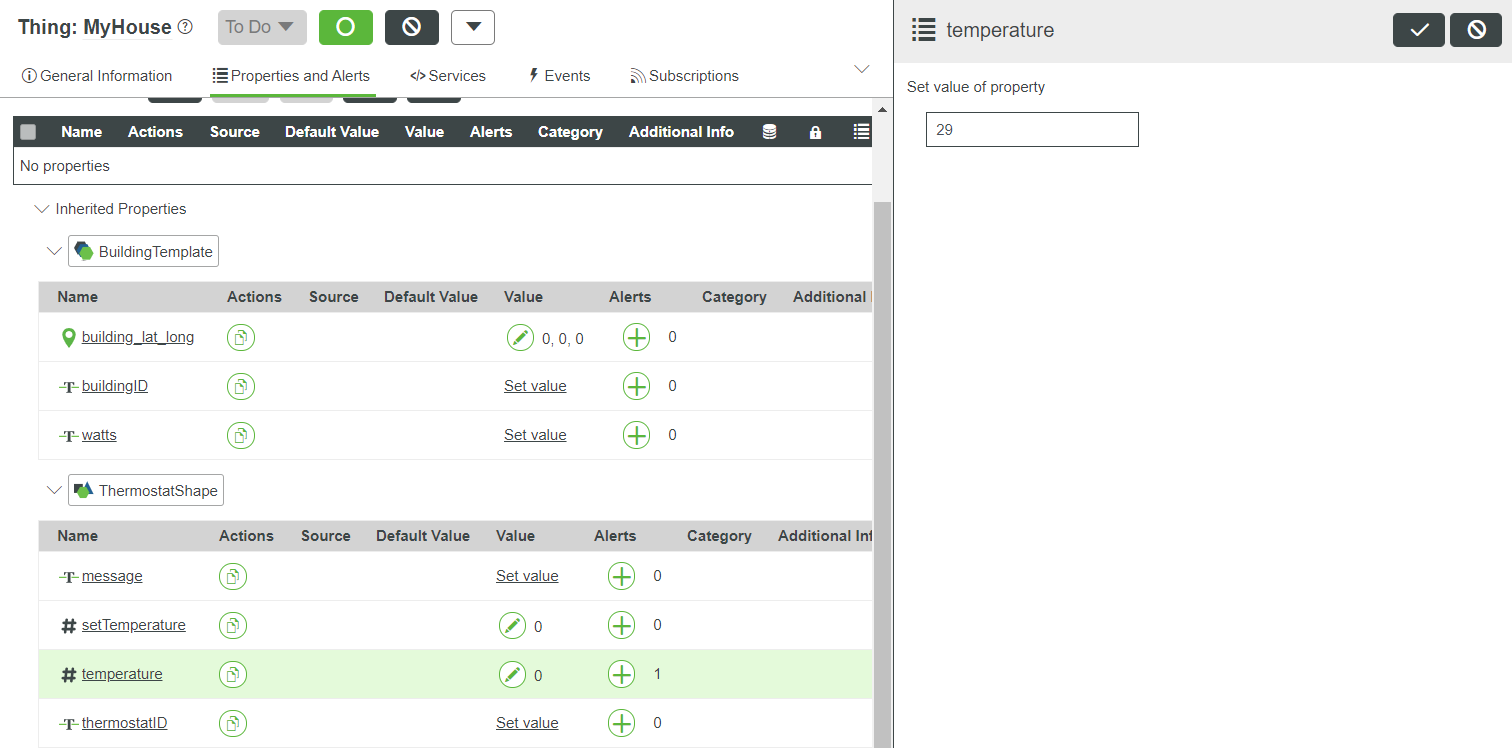This screenshot has width=1512, height=748.
Task: Open the data storage settings via database icon
Action: (769, 131)
